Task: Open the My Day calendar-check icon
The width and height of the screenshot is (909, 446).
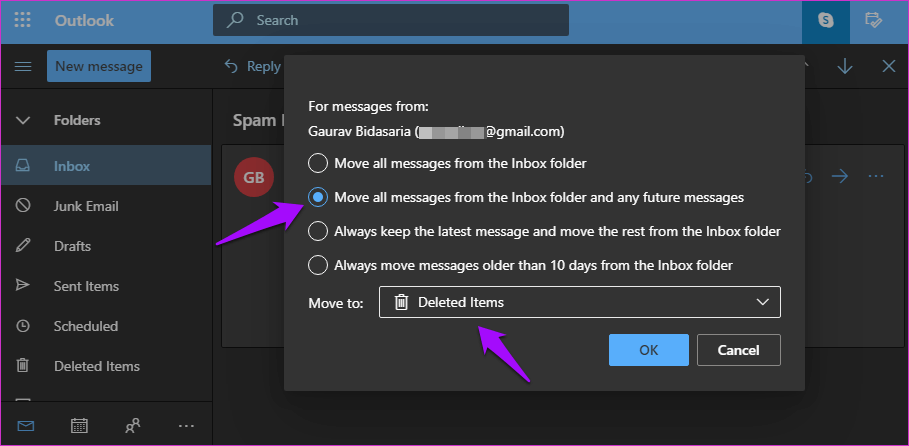Action: [x=873, y=20]
